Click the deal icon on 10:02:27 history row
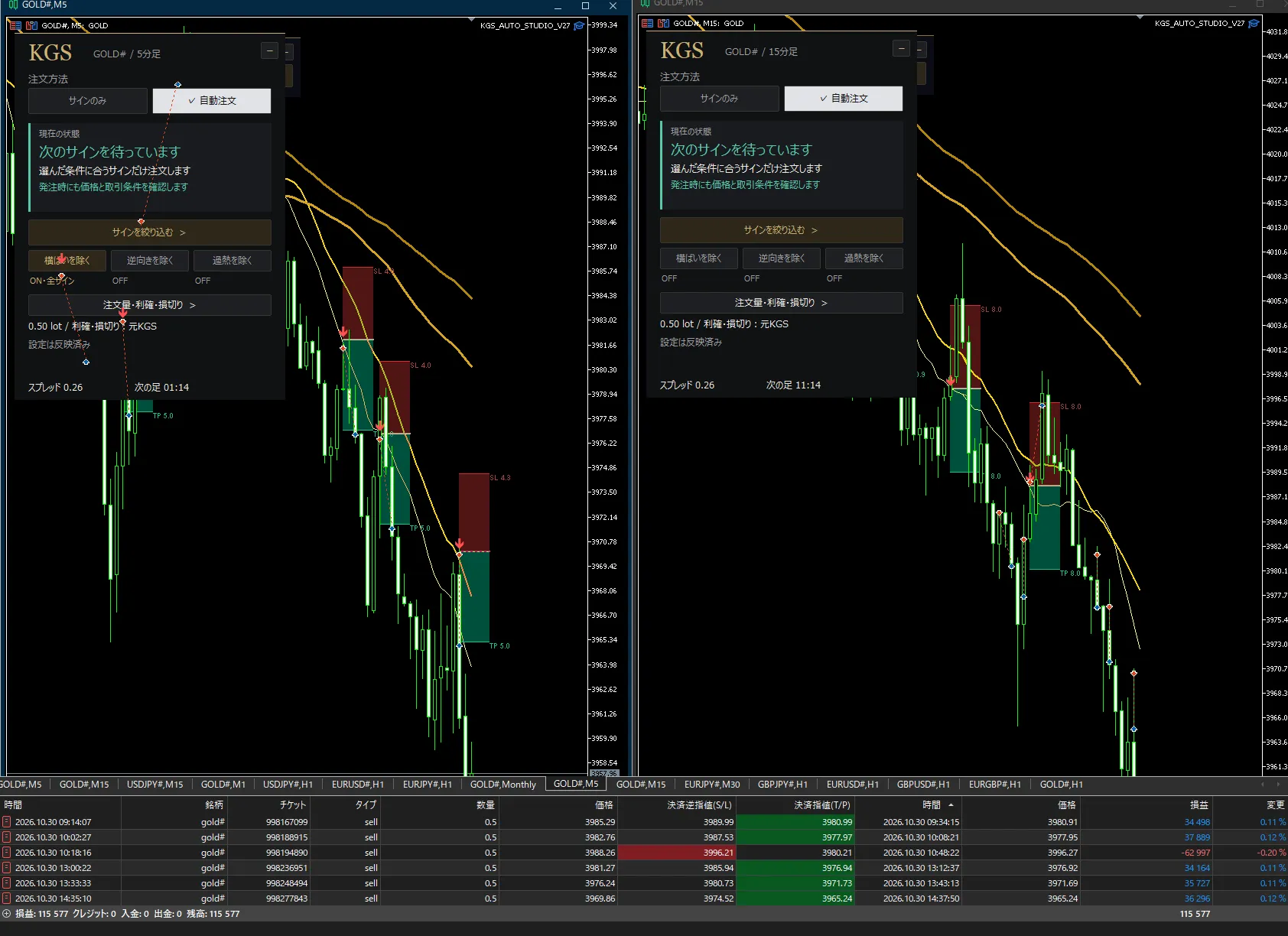 [7, 837]
